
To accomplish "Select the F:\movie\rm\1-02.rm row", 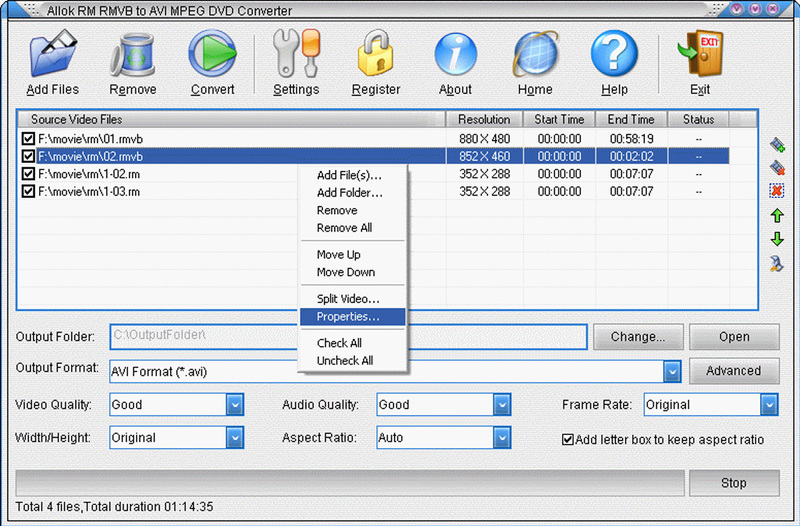I will (x=375, y=174).
